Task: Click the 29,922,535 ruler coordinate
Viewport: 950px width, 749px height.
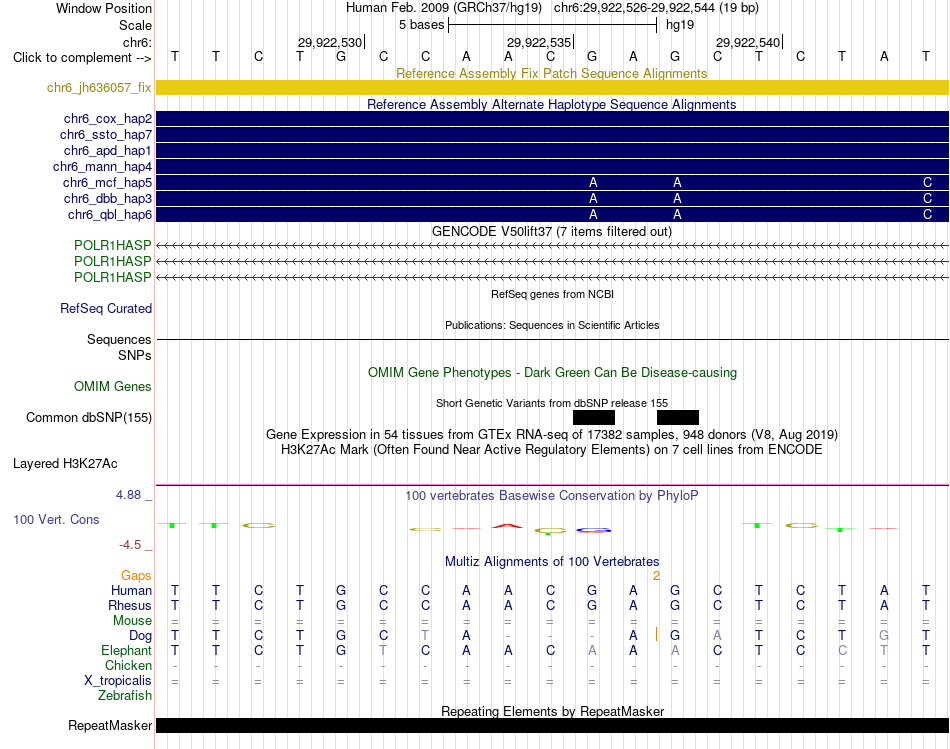Action: 539,42
